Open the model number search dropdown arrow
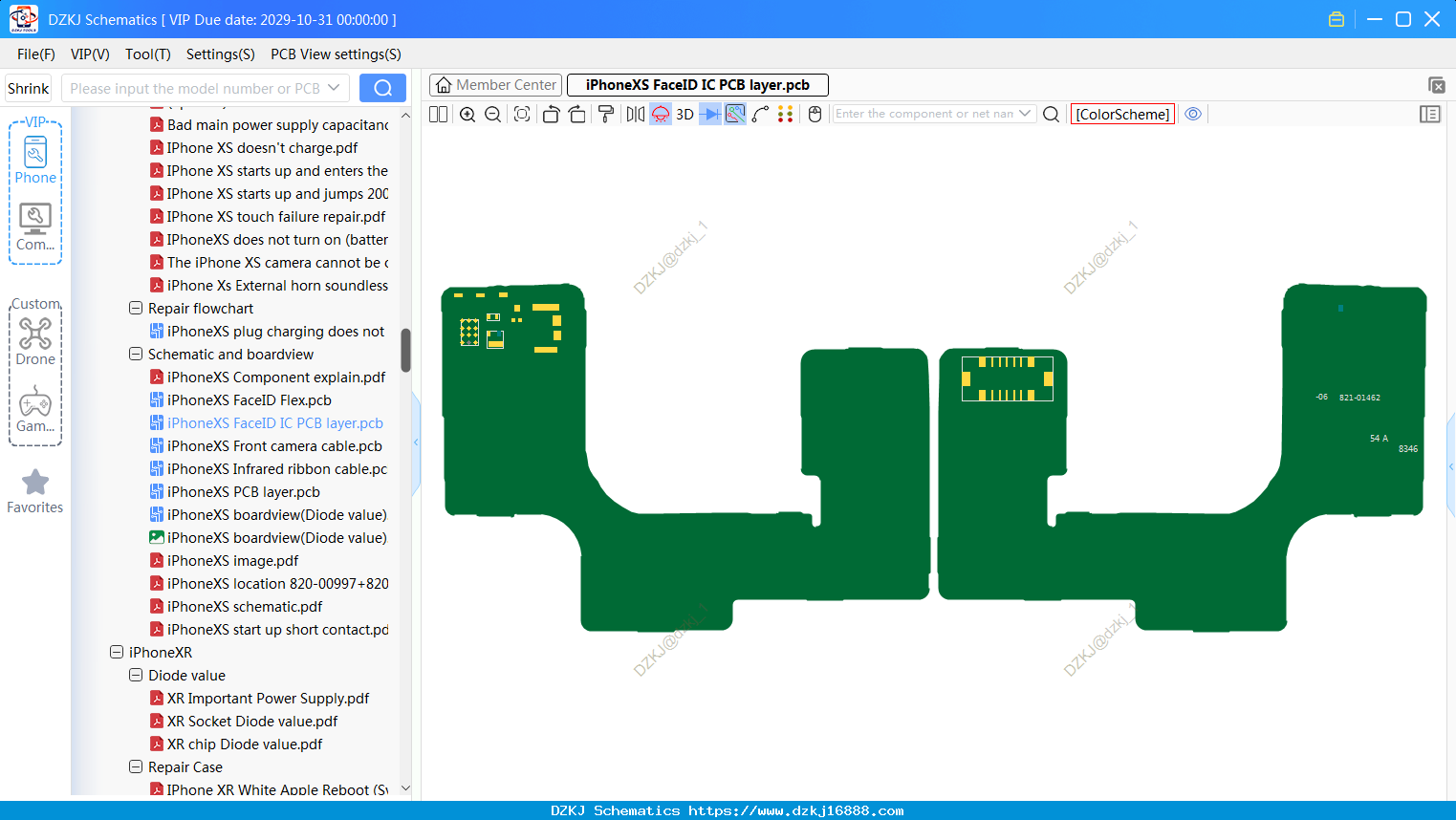This screenshot has height=820, width=1456. (334, 88)
